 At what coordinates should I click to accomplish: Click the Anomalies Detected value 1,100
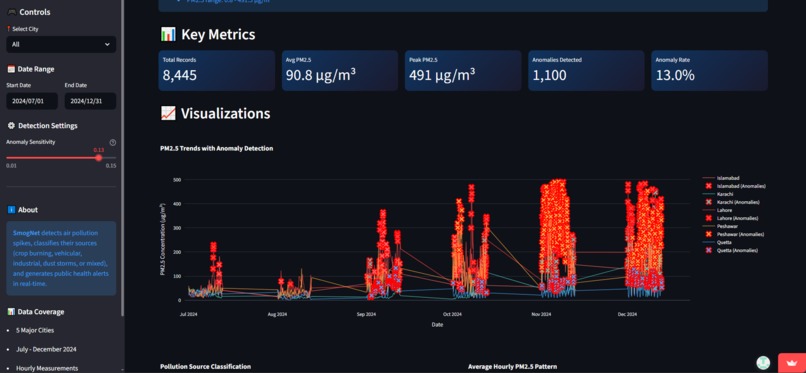(549, 76)
